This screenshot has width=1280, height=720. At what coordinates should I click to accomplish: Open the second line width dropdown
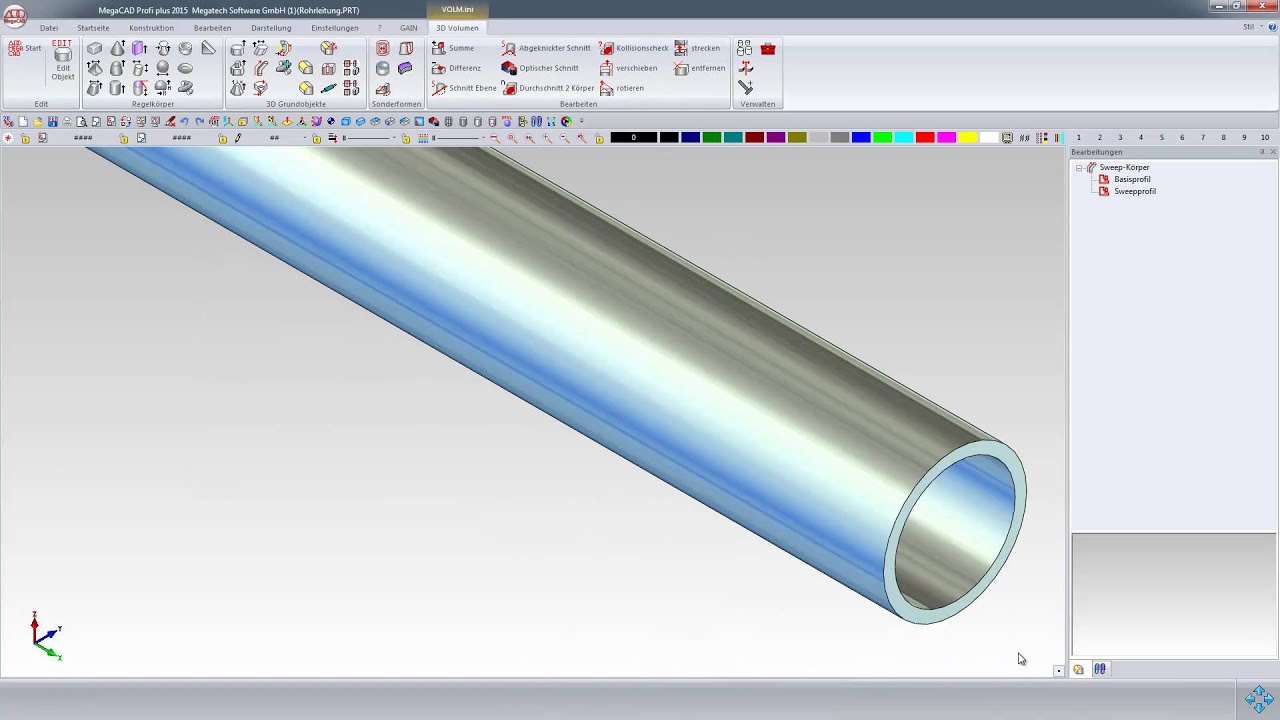coord(483,138)
